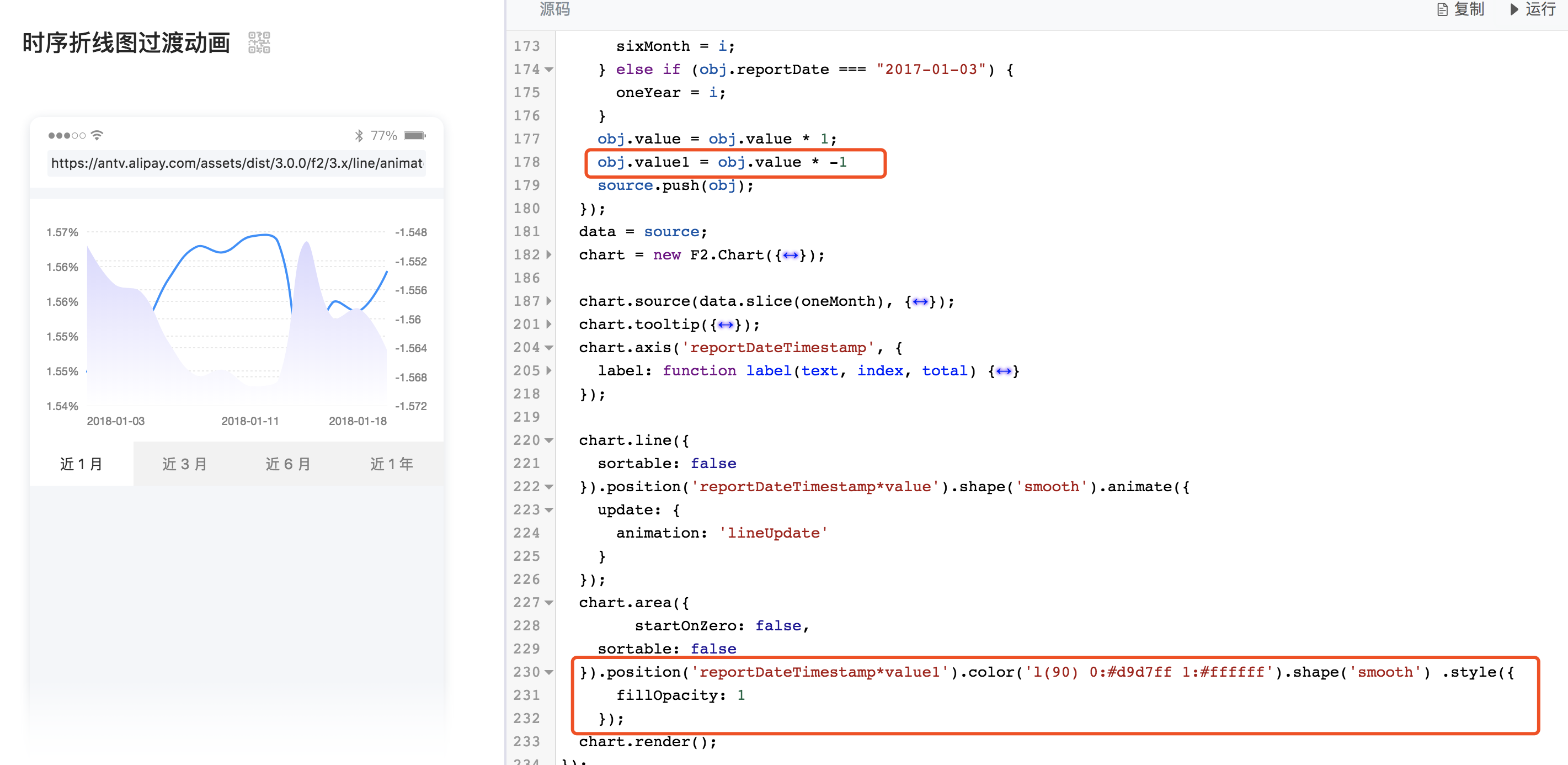Viewport: 1568px width, 765px height.
Task: Expand folded code at line 182
Action: click(550, 254)
